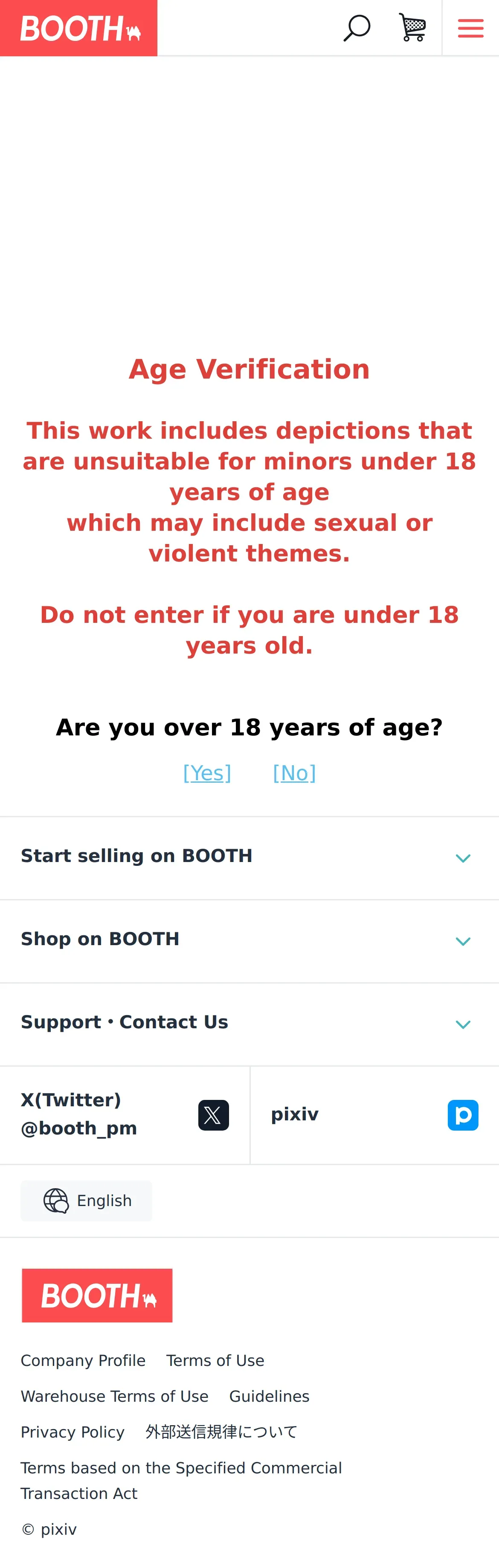Expand the Start selling on BOOTH section
Image resolution: width=499 pixels, height=1568 pixels.
[x=462, y=858]
